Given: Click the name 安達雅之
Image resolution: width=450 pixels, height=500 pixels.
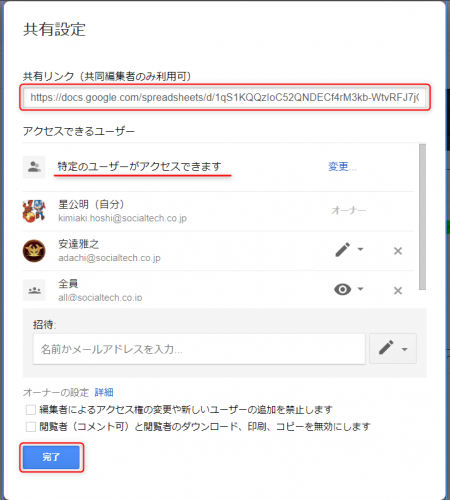Looking at the screenshot, I should point(79,244).
